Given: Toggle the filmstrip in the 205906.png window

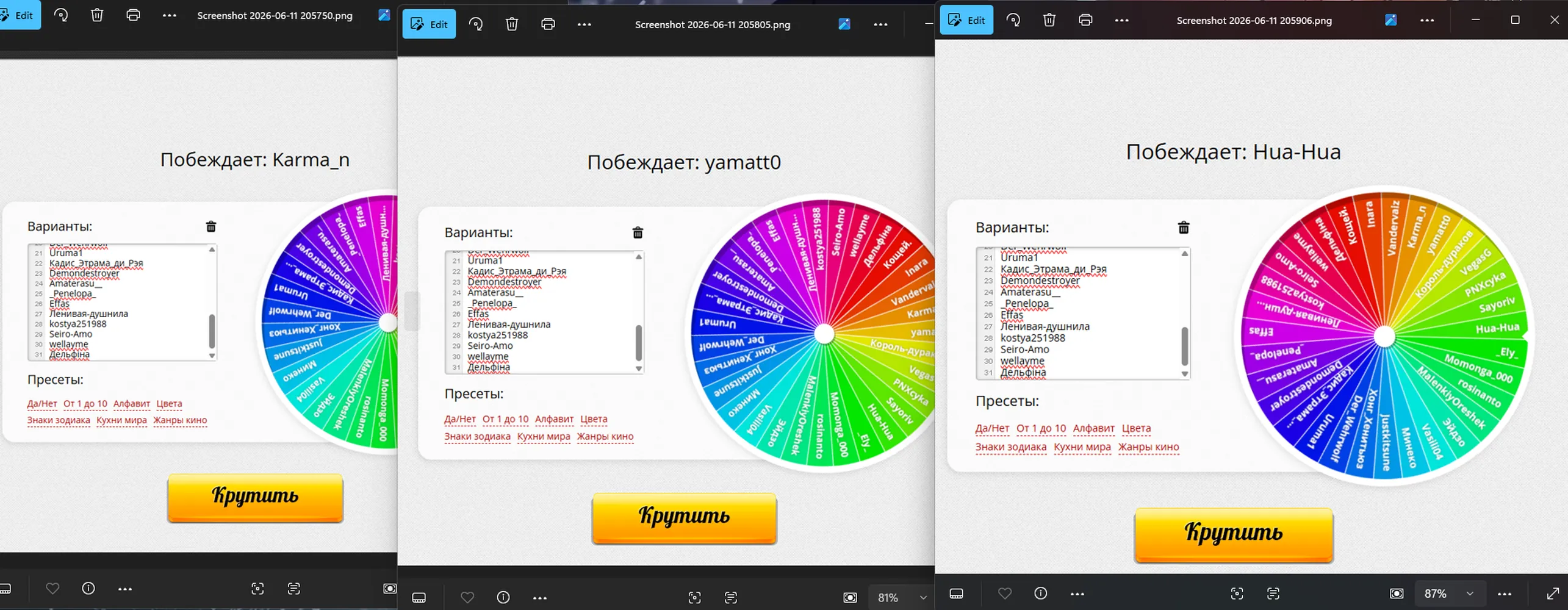Looking at the screenshot, I should [x=957, y=594].
